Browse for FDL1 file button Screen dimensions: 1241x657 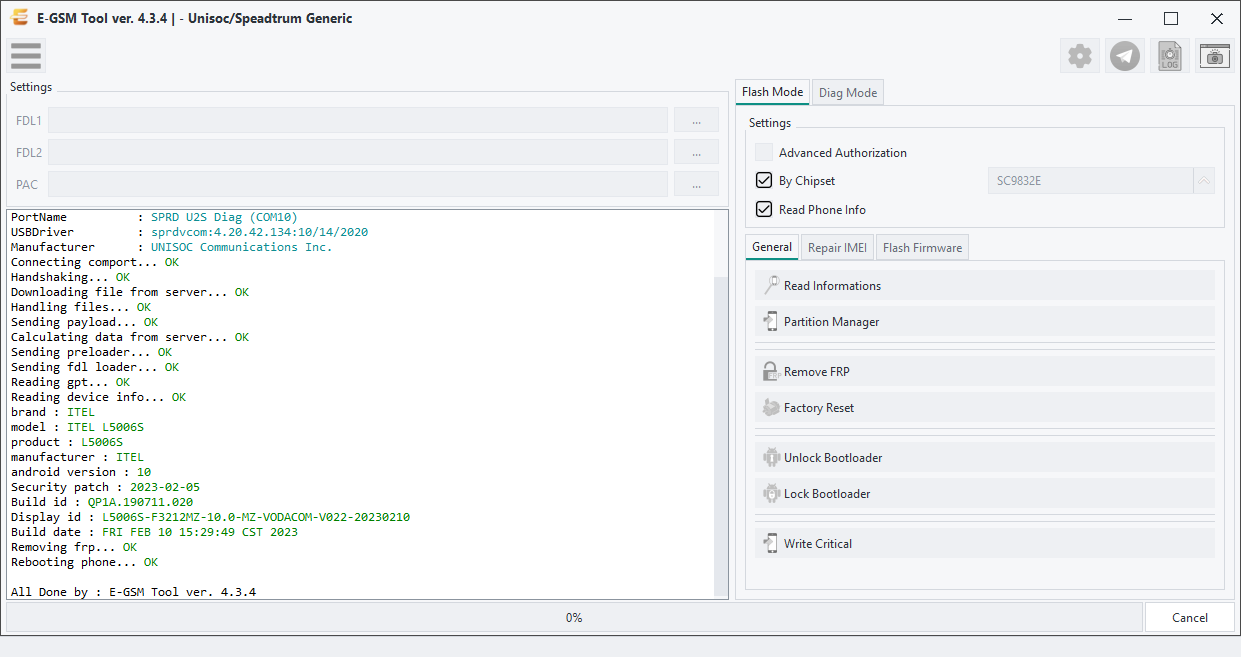click(696, 120)
